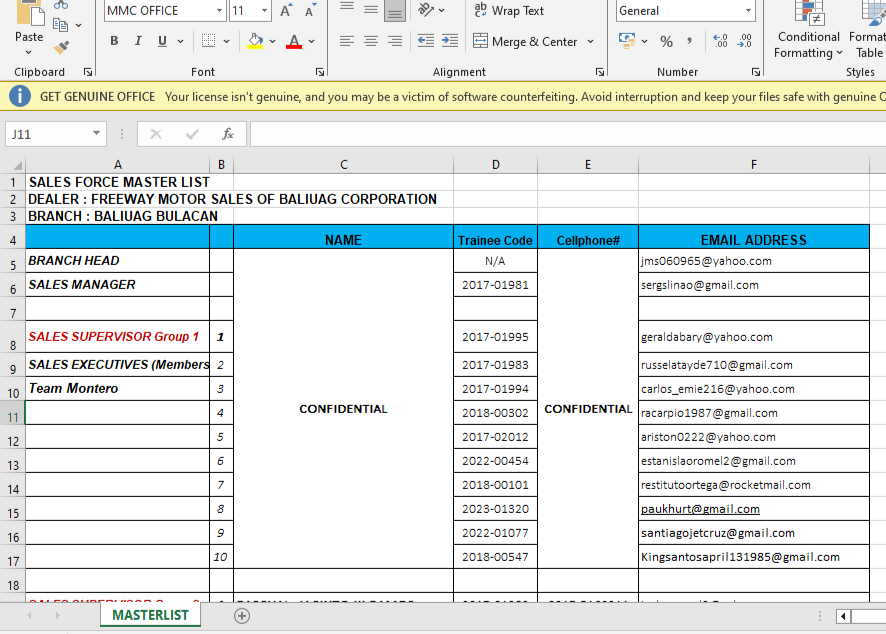
Task: Toggle Italic formatting
Action: (138, 41)
